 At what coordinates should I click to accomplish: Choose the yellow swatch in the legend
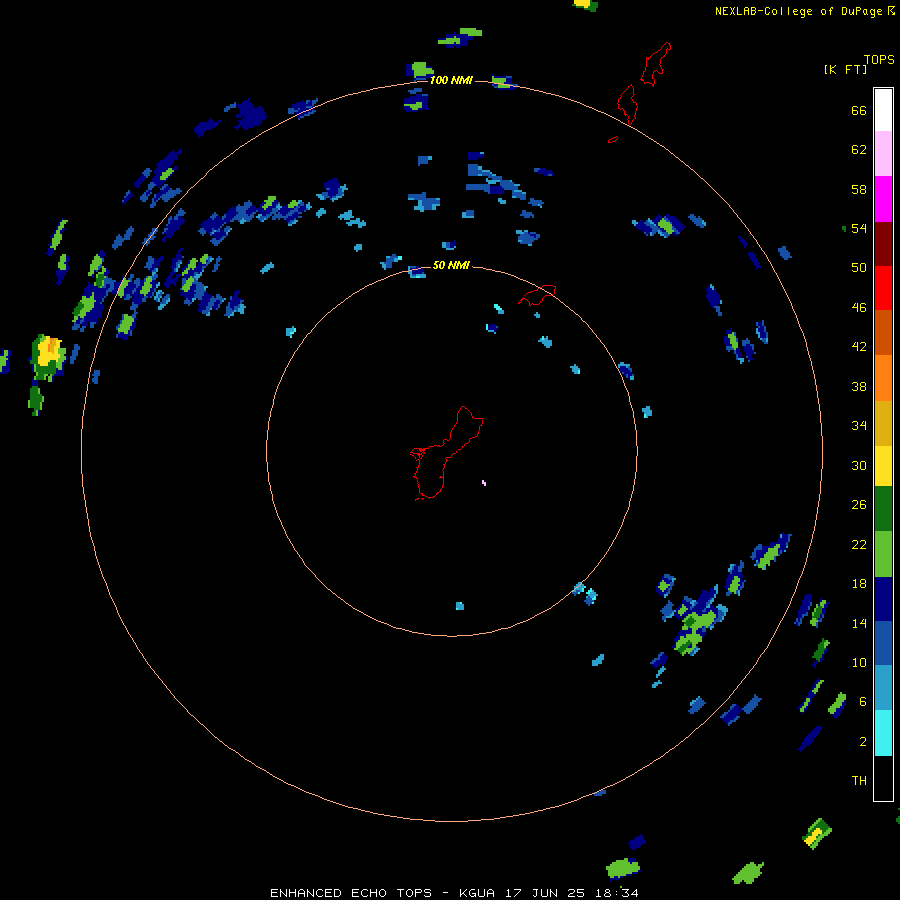[883, 466]
